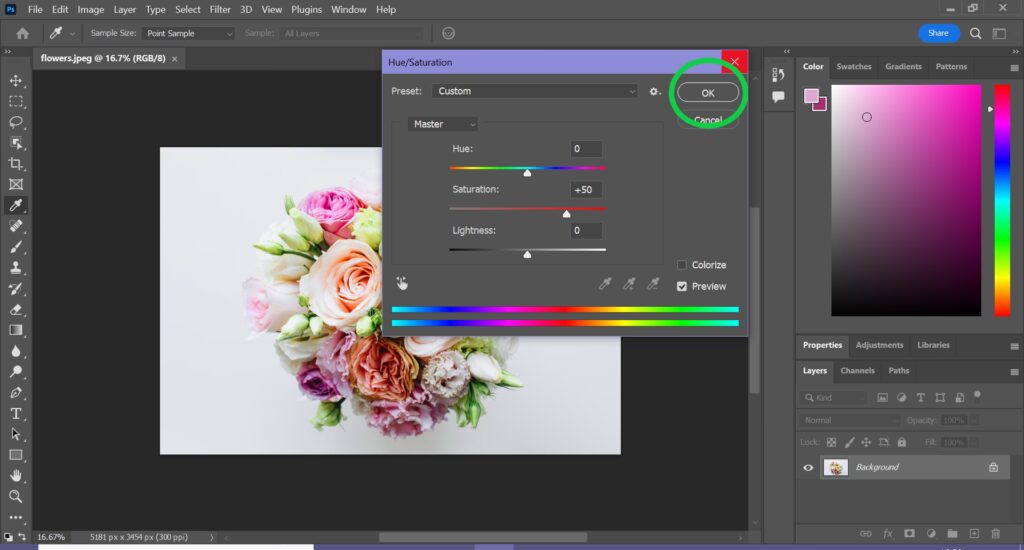This screenshot has height=550, width=1024.
Task: Open the Filter menu
Action: [220, 9]
